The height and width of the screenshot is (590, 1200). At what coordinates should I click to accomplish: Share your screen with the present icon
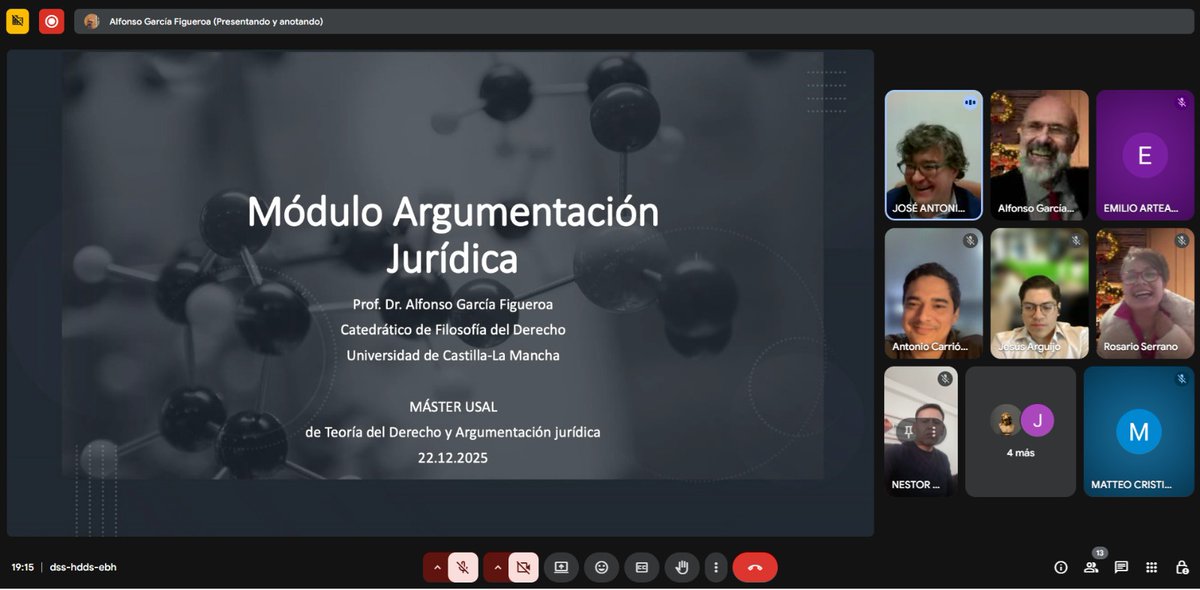click(x=561, y=567)
